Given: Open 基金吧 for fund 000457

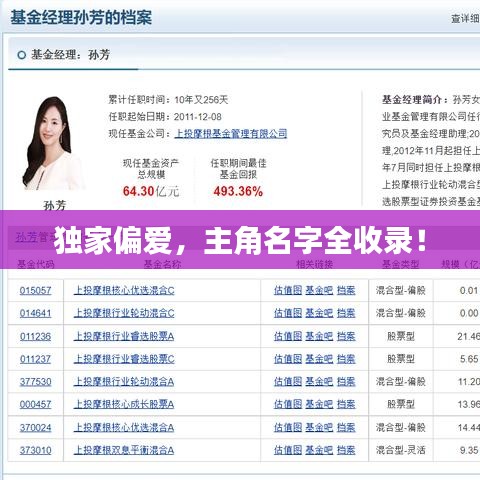Looking at the screenshot, I should click(319, 404).
